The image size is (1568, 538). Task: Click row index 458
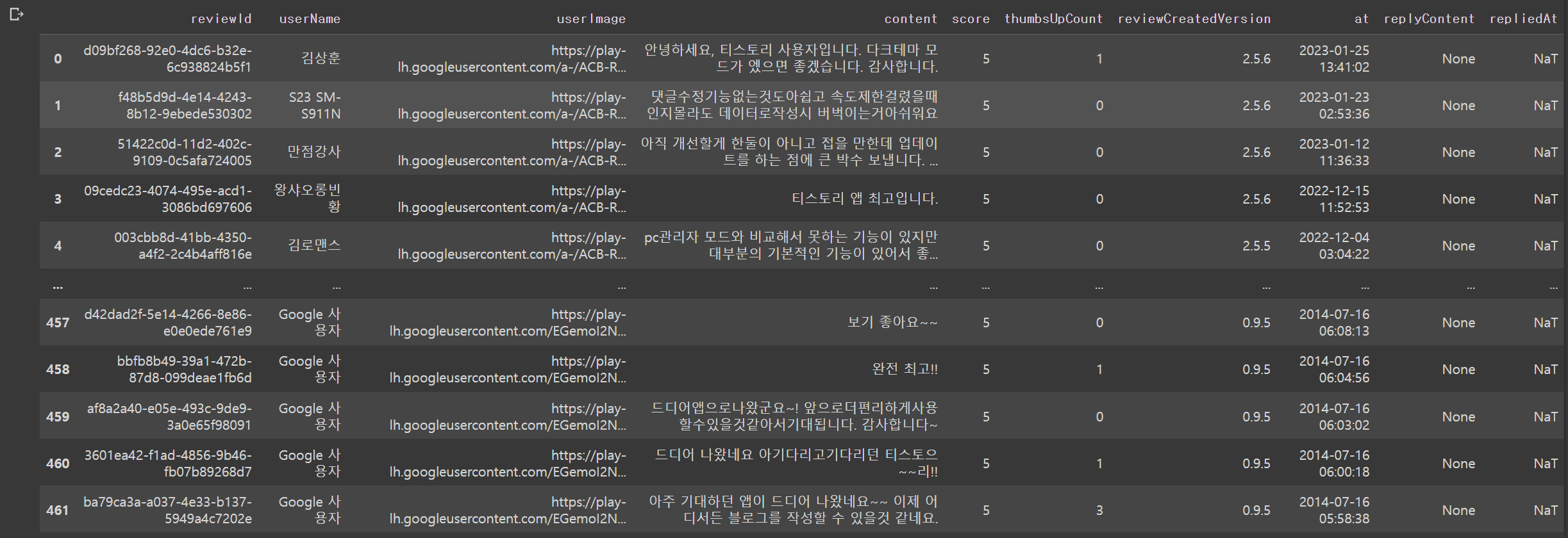click(58, 369)
